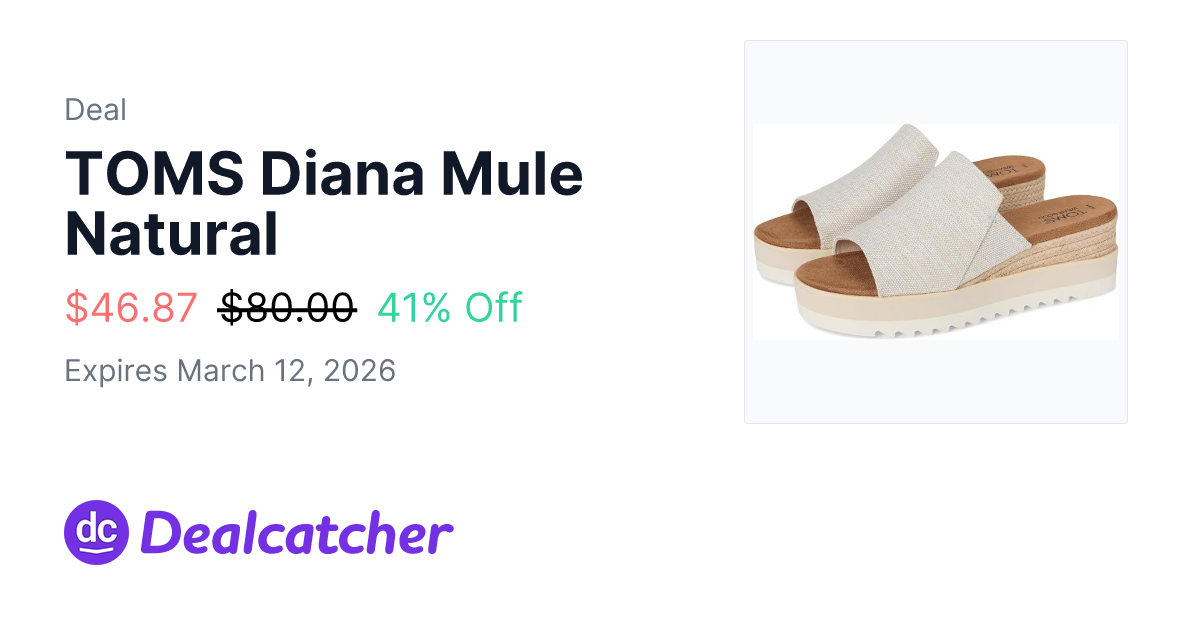Click the green 41% Off badge
1200x630 pixels.
(449, 308)
